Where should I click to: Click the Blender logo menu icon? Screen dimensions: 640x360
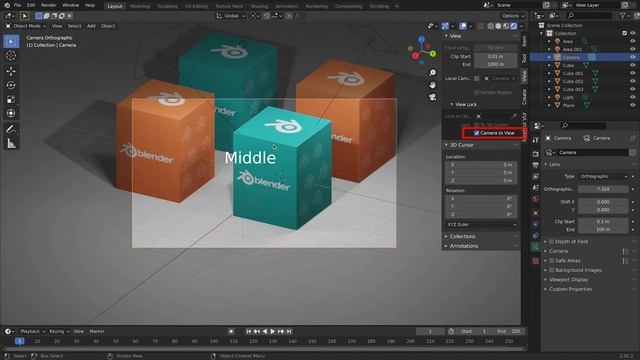coord(6,5)
